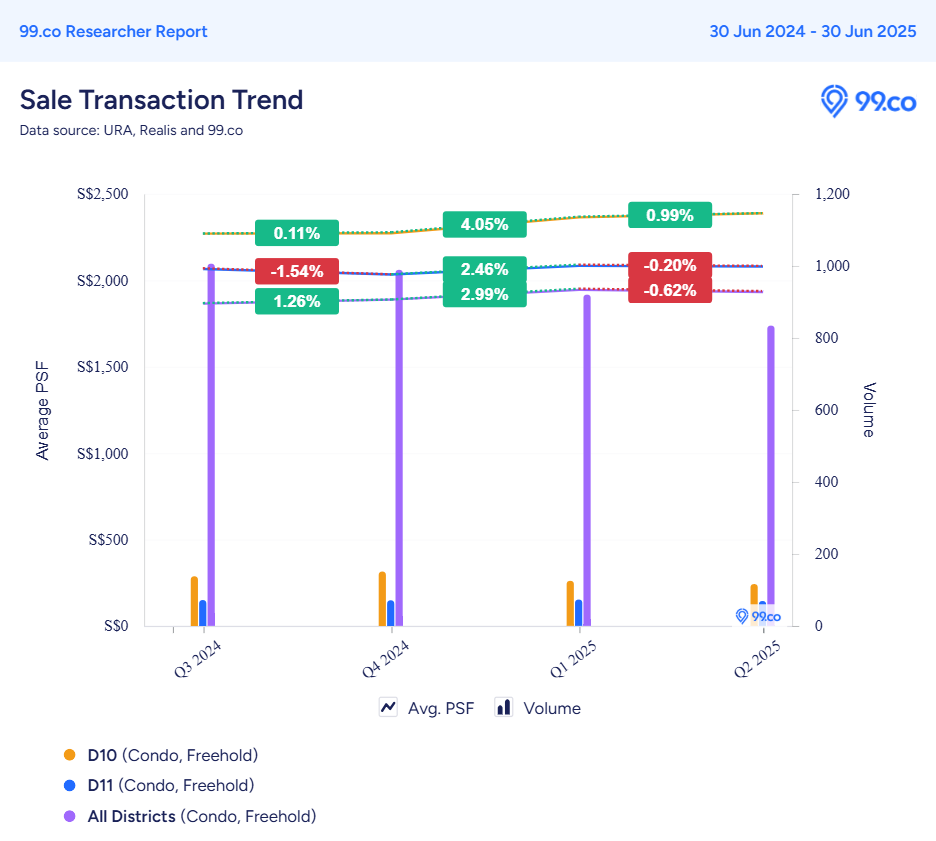Click the blue D11 bar for Q4 2024
The height and width of the screenshot is (841, 936).
pos(390,613)
